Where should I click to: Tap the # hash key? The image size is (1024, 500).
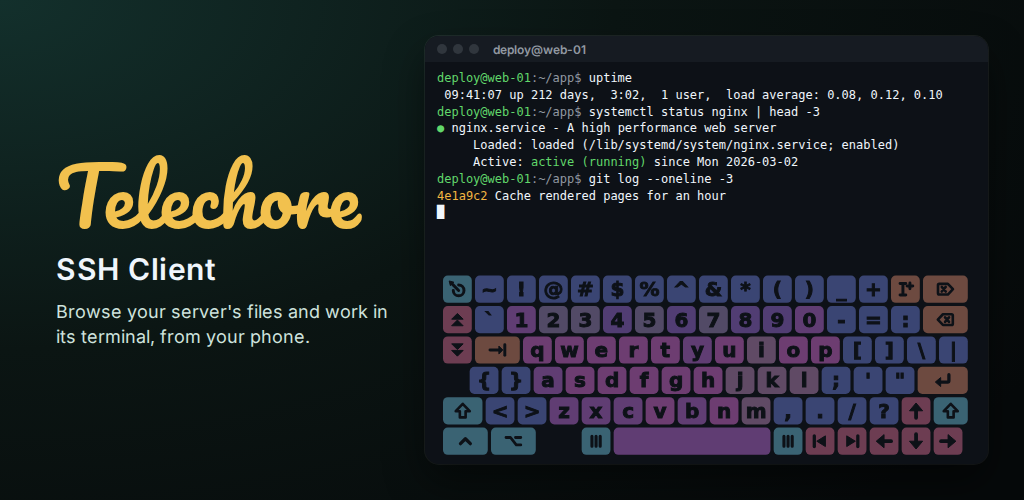point(585,289)
